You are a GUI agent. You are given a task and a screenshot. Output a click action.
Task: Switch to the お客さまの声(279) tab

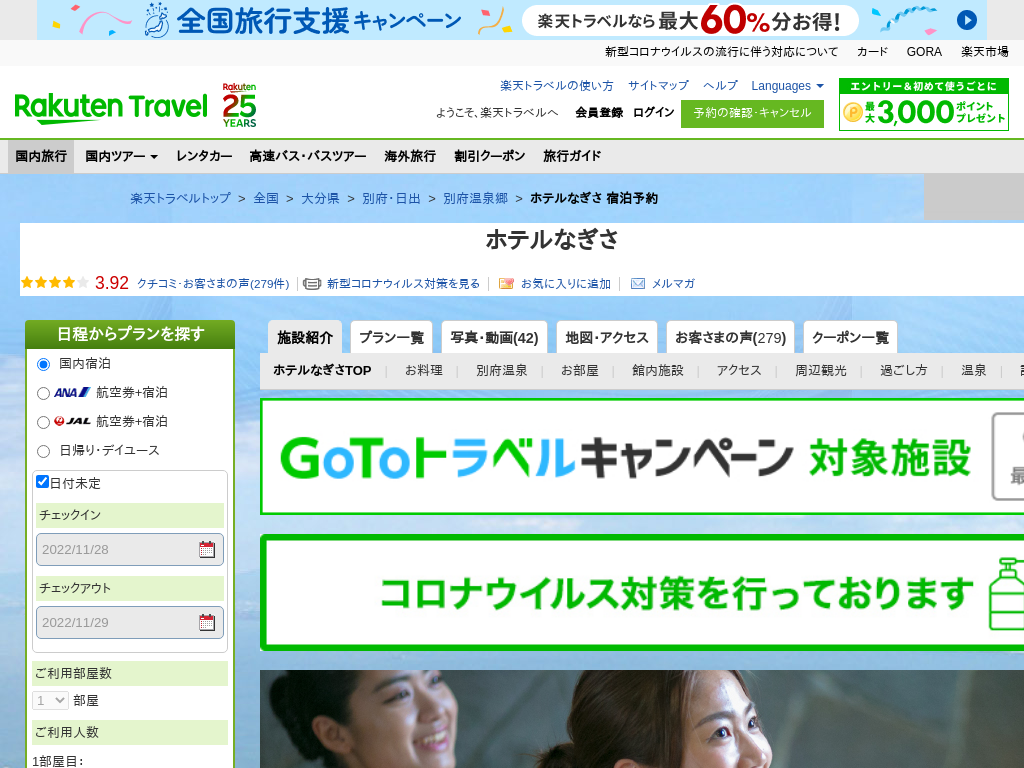(x=730, y=337)
